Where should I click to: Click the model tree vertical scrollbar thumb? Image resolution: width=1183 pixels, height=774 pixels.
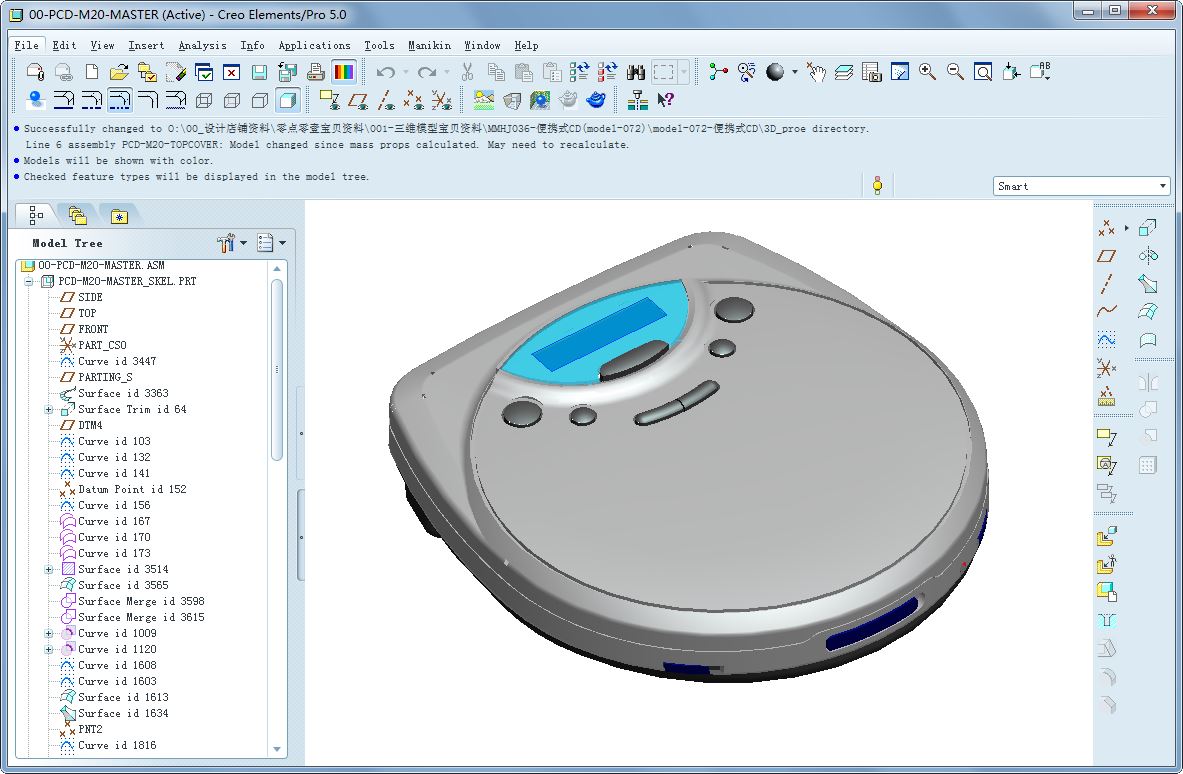pos(277,370)
